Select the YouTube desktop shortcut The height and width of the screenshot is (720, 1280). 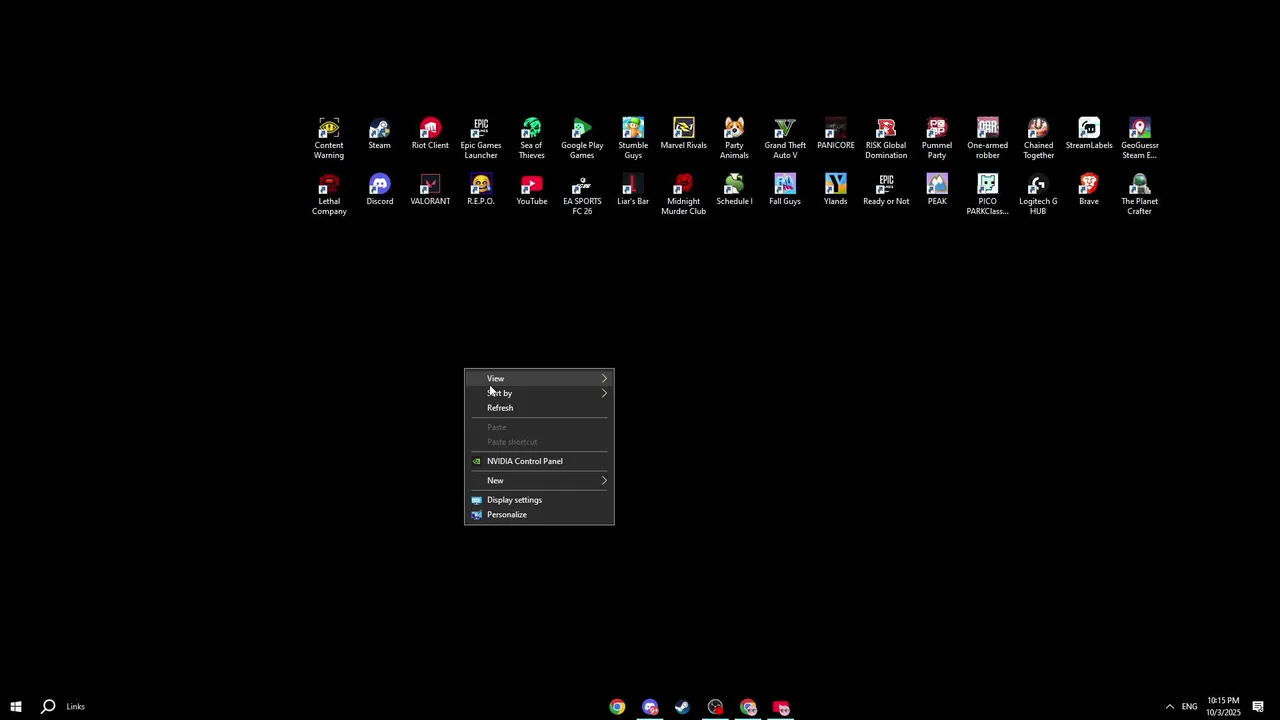531,190
